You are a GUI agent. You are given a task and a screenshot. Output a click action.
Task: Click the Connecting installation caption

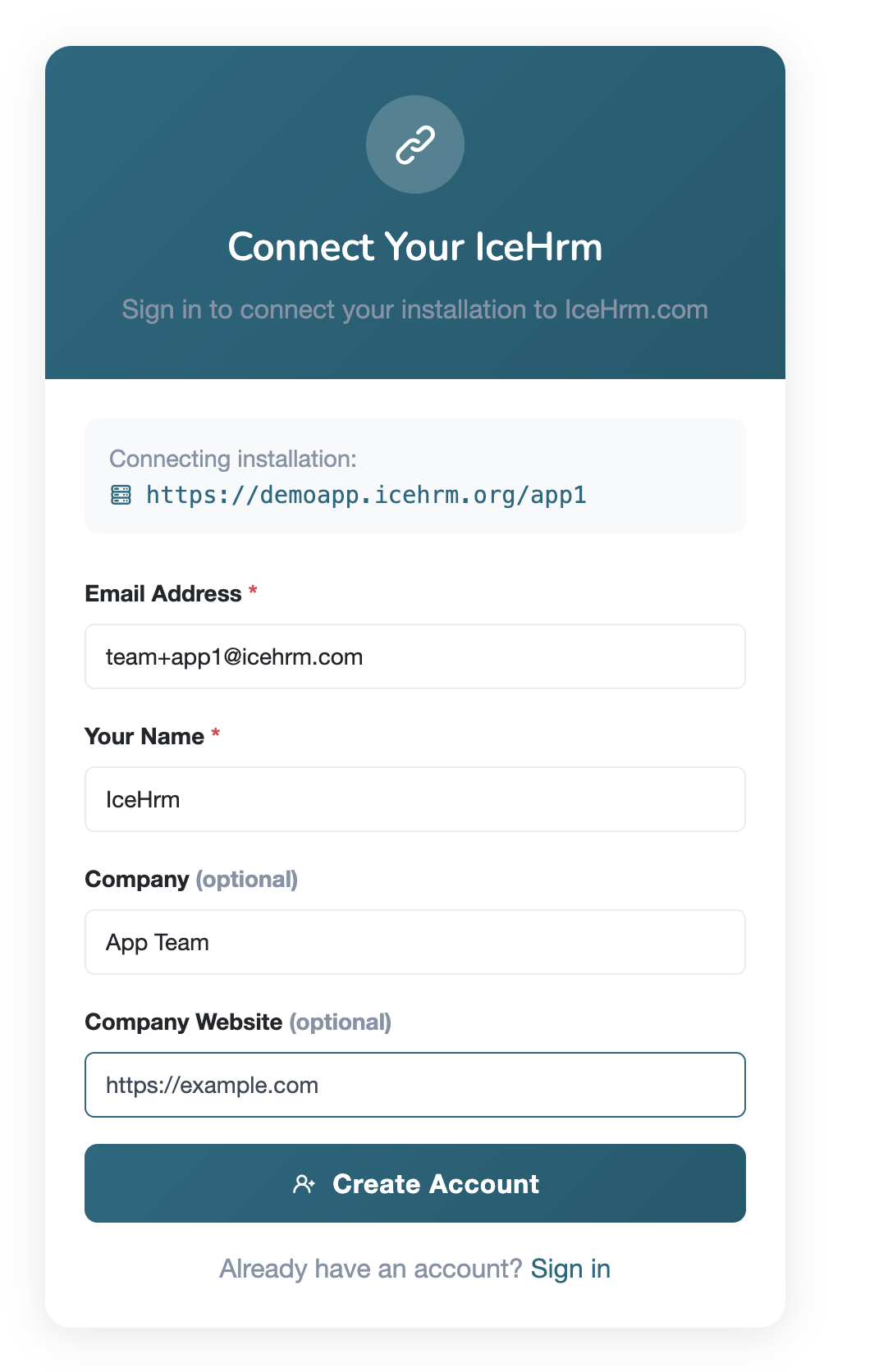pos(233,459)
